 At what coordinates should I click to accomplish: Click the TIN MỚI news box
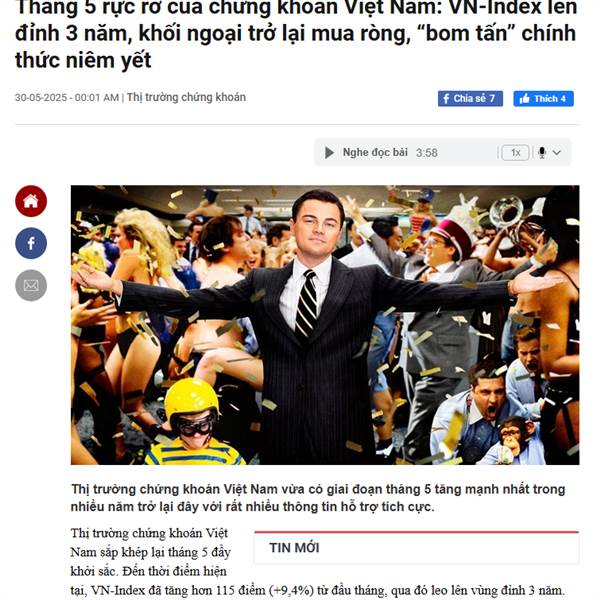click(416, 548)
